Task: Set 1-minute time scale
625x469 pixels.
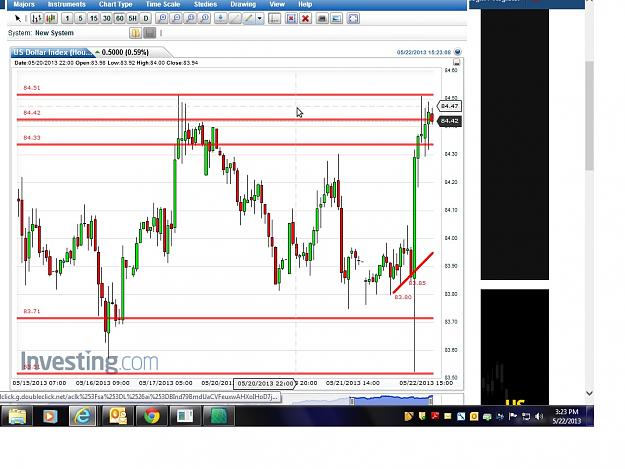Action: click(x=67, y=18)
